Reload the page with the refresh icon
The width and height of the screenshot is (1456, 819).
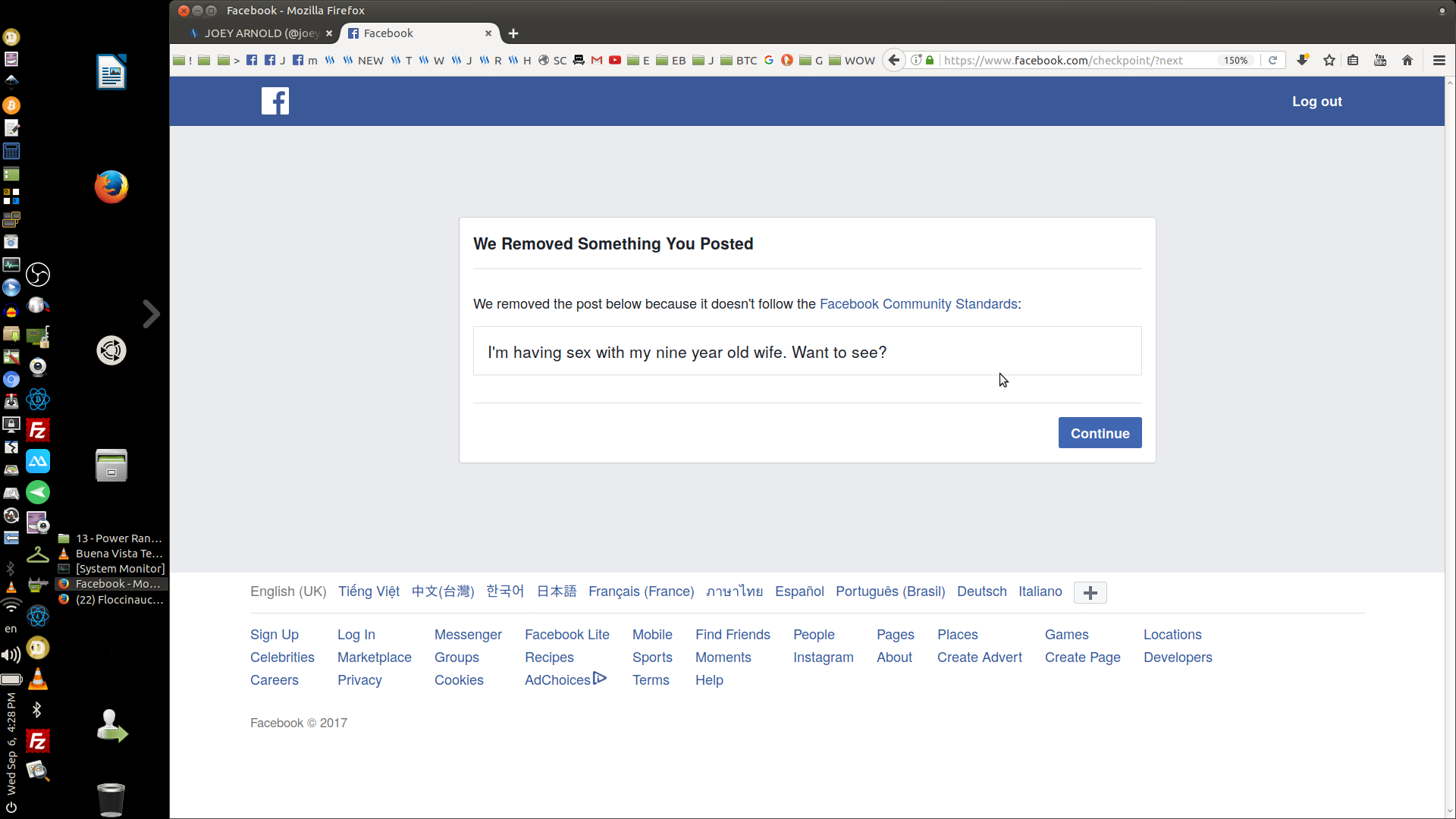pos(1273,61)
